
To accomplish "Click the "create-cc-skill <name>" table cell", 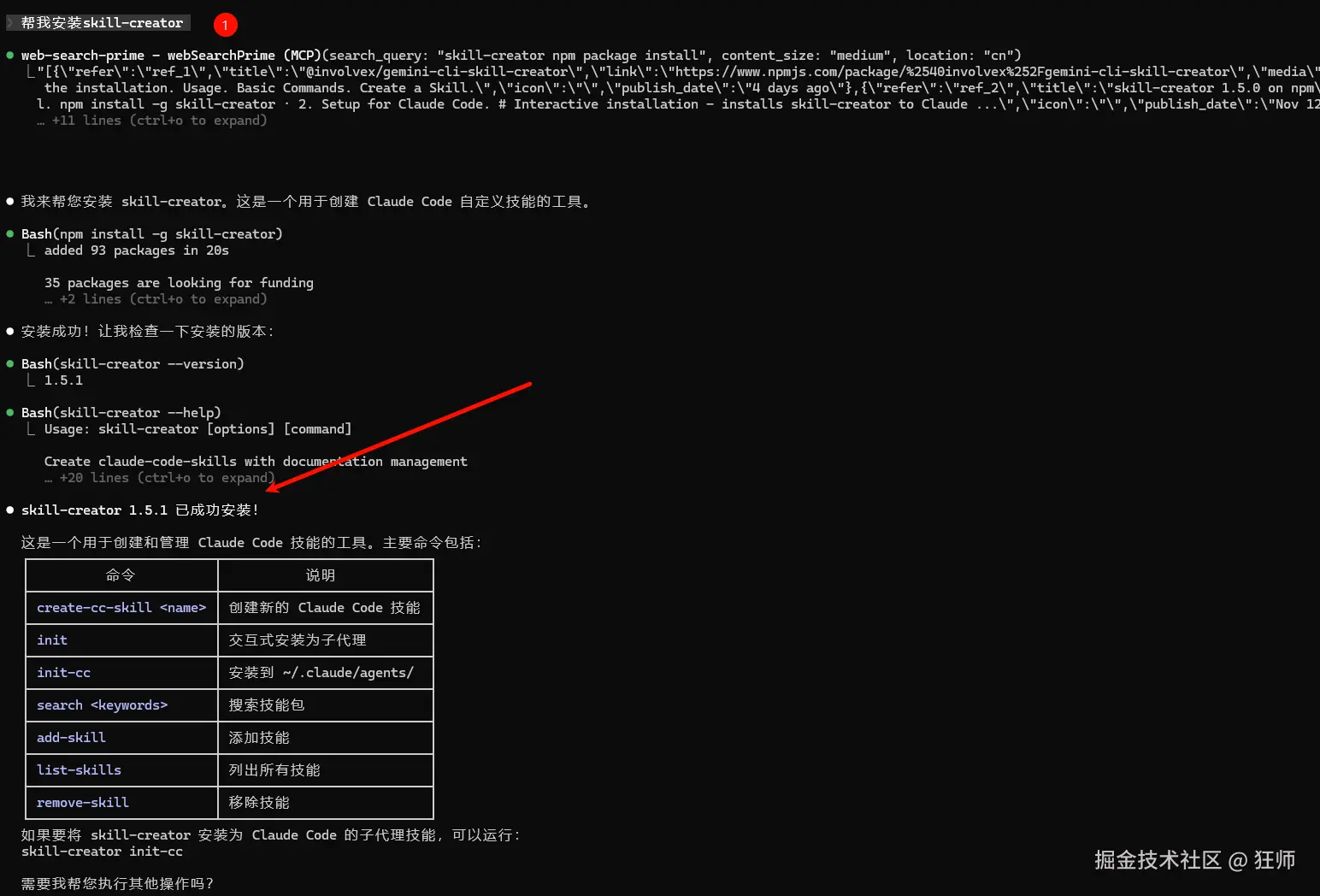I will tap(121, 608).
